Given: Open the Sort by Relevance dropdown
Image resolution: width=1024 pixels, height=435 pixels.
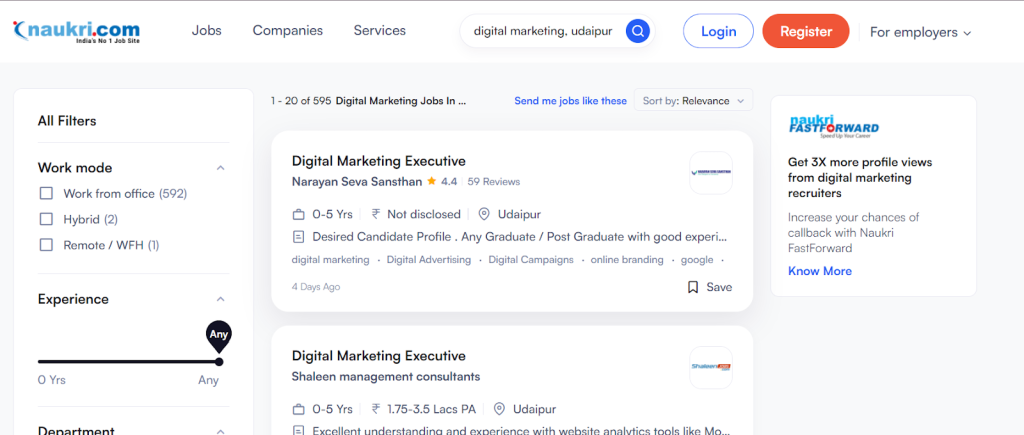Looking at the screenshot, I should click(694, 101).
